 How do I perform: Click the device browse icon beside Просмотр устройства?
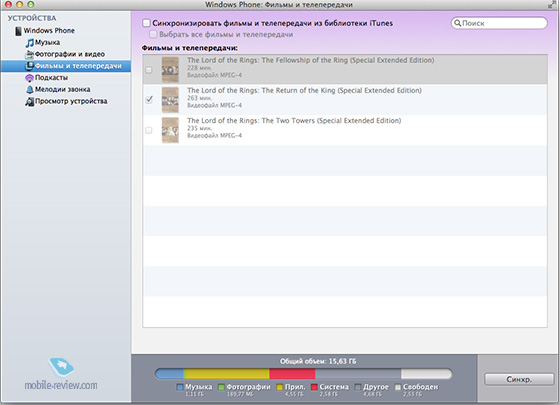click(x=30, y=101)
